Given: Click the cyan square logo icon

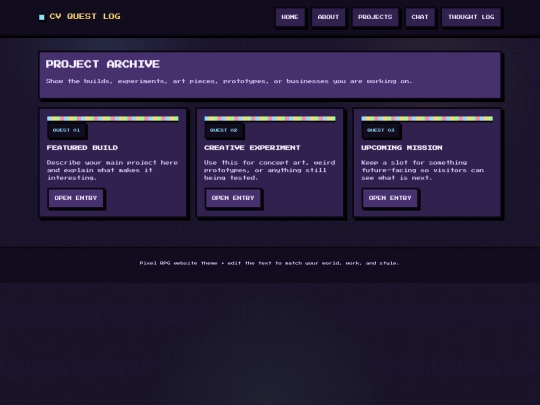Looking at the screenshot, I should click(x=42, y=17).
